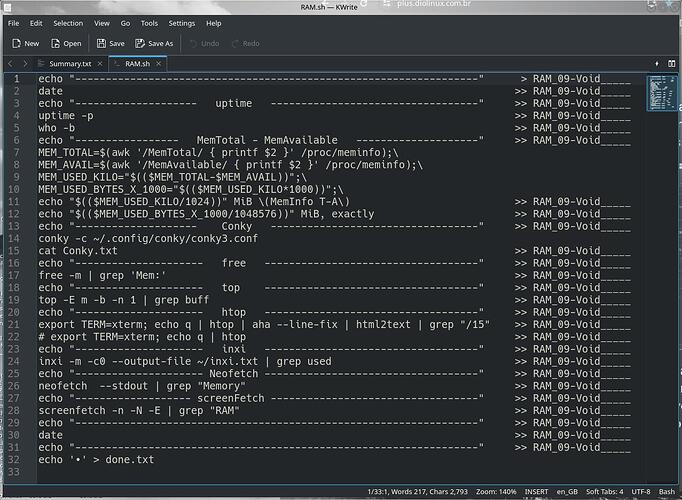Image resolution: width=682 pixels, height=500 pixels.
Task: Click the 'echo > done.txt' line
Action: coord(96,460)
